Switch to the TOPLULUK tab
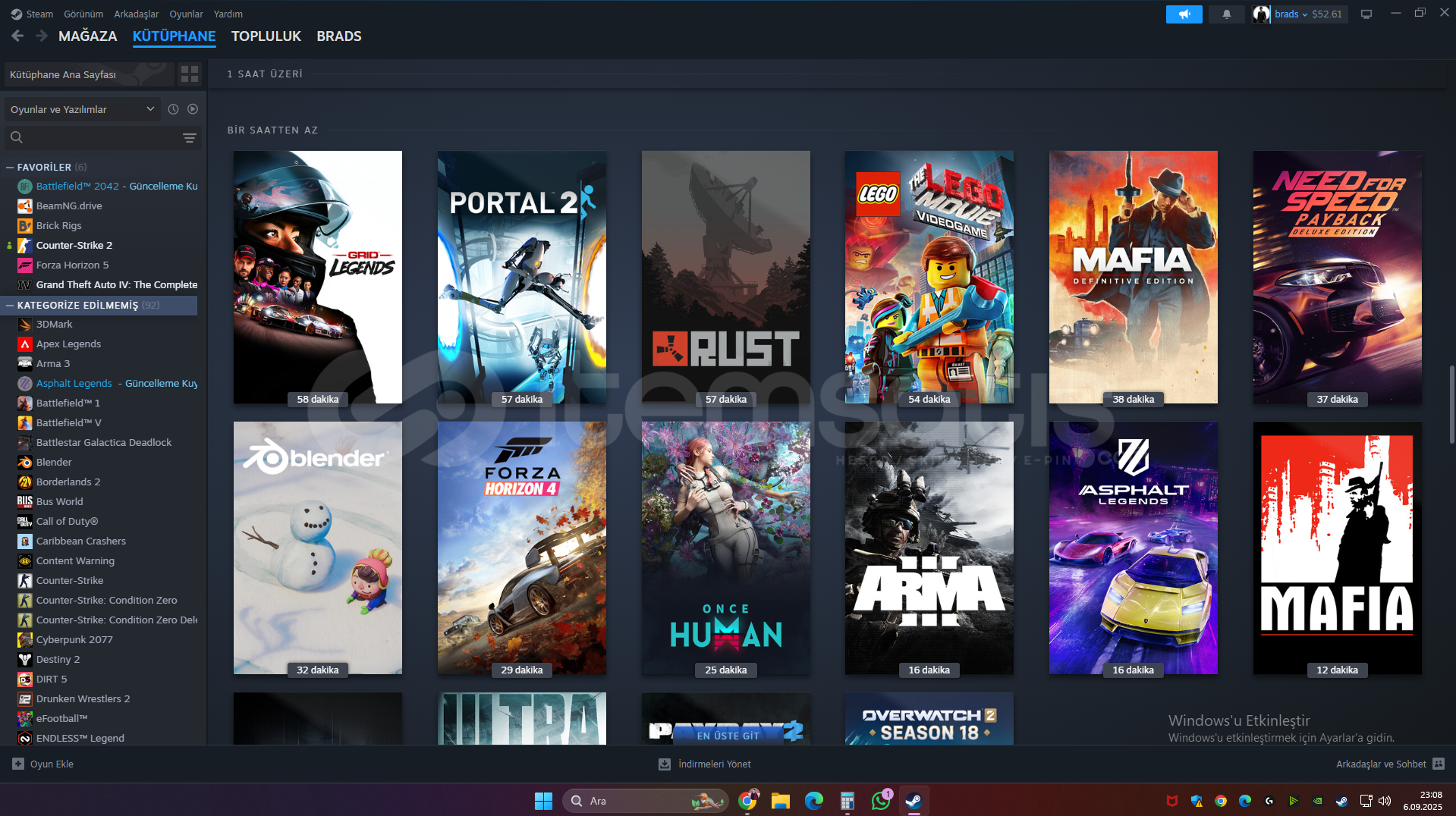The width and height of the screenshot is (1456, 816). [266, 36]
